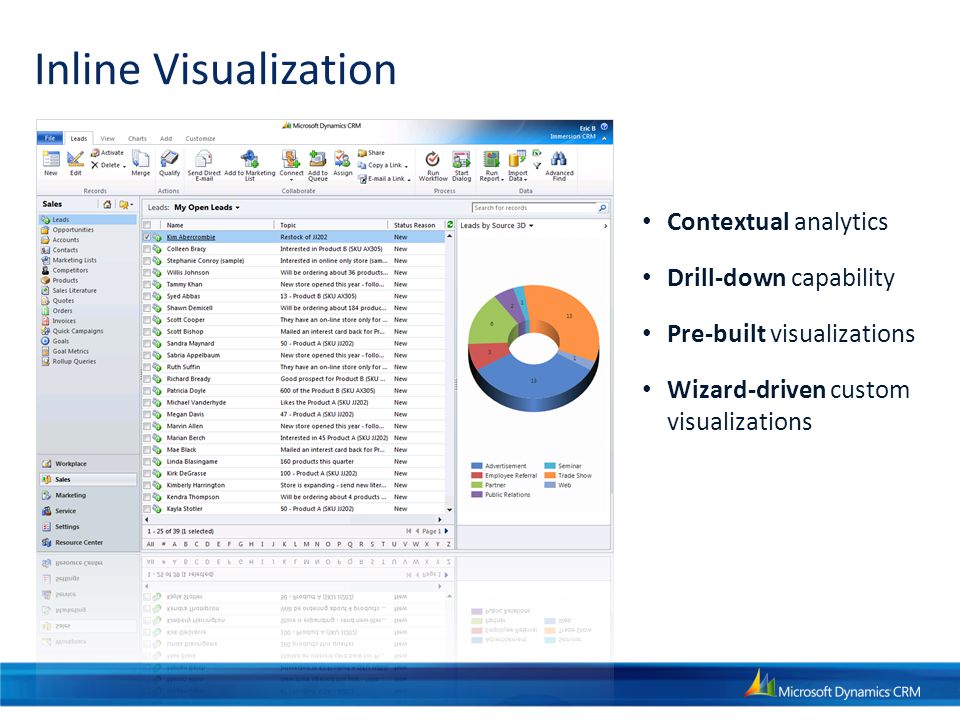
Task: Click the home icon in Sales header
Action: [107, 204]
